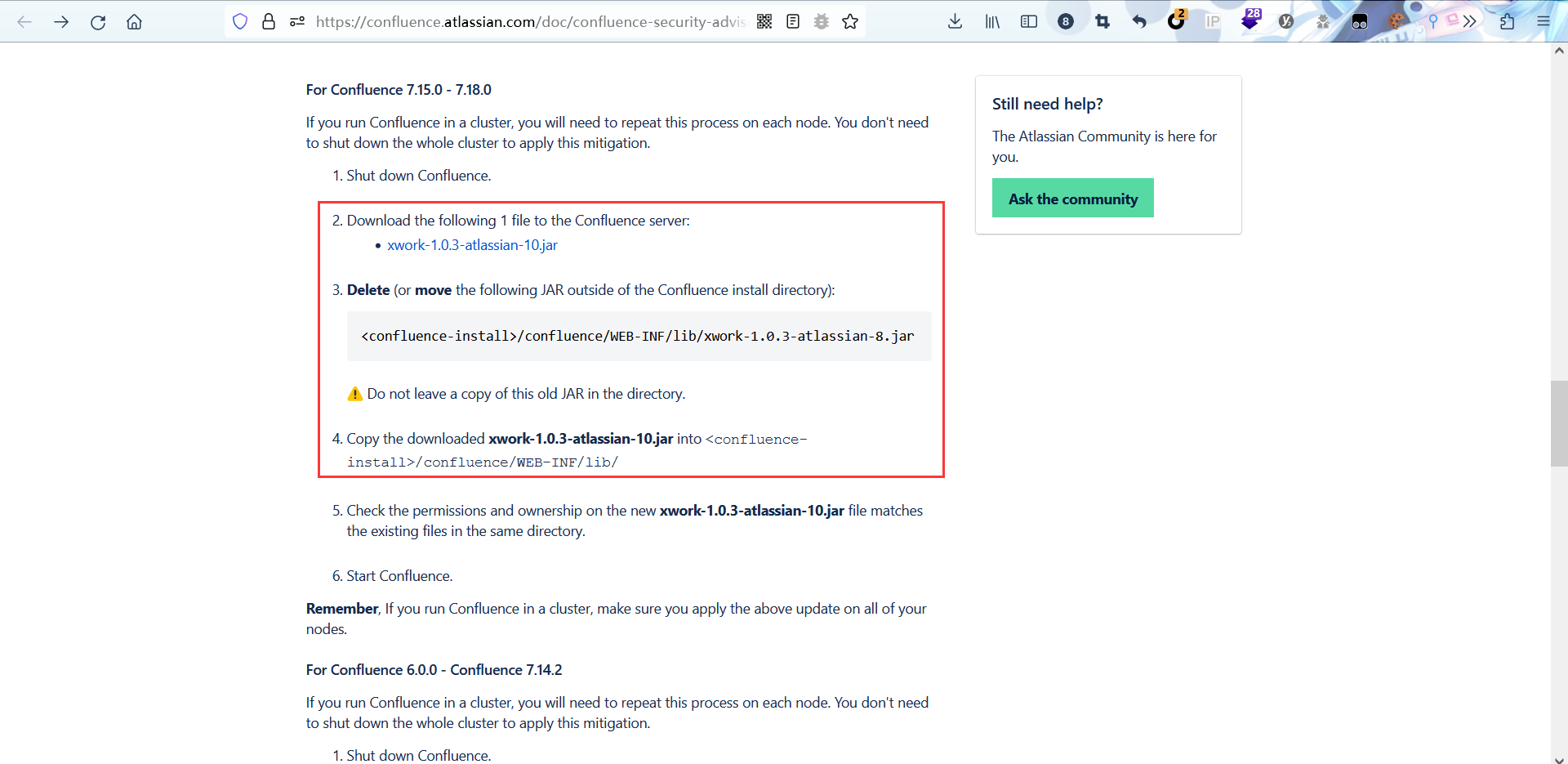
Task: Click the text Start Confluence in step 6
Action: tap(399, 576)
